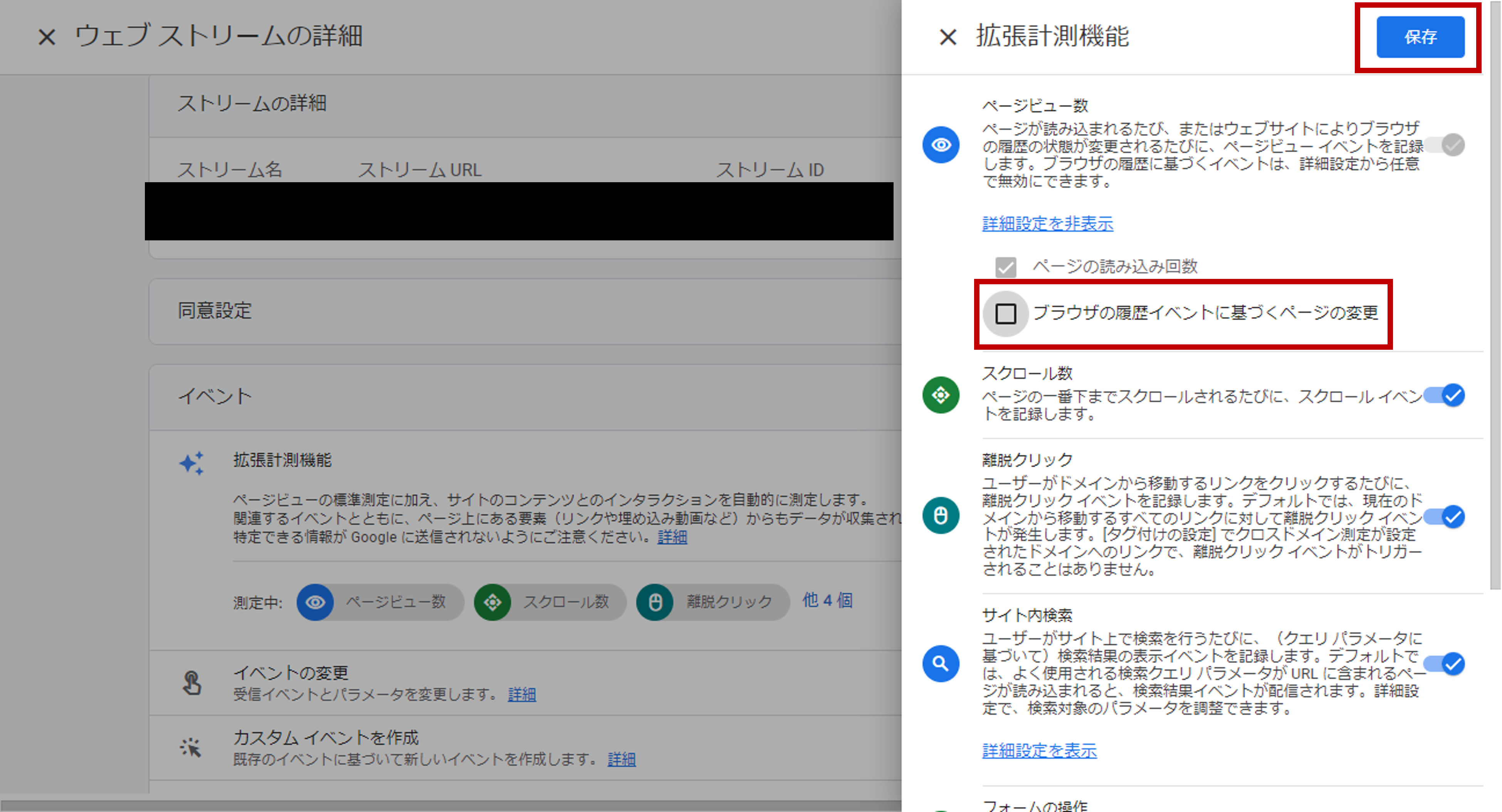This screenshot has height=812, width=1502.
Task: Expand 詳細設定を表示 under サイト内検索
Action: click(x=1039, y=751)
